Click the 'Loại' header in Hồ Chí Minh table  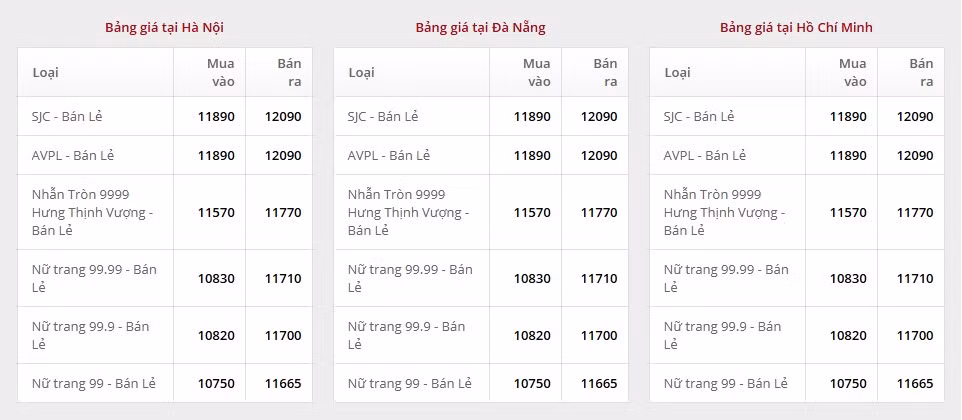point(678,72)
